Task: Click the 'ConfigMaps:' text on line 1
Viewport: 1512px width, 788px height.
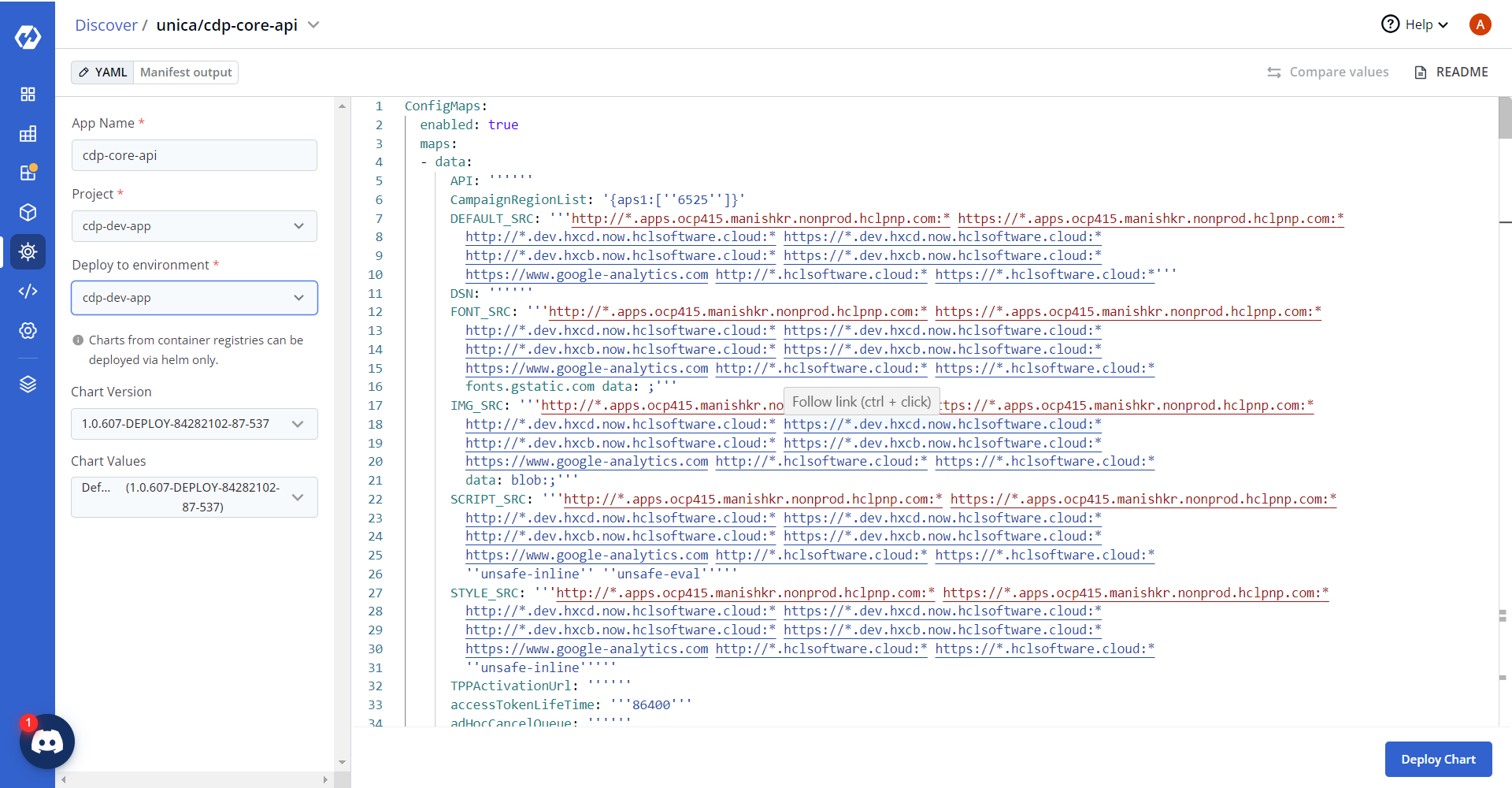Action: [x=446, y=106]
